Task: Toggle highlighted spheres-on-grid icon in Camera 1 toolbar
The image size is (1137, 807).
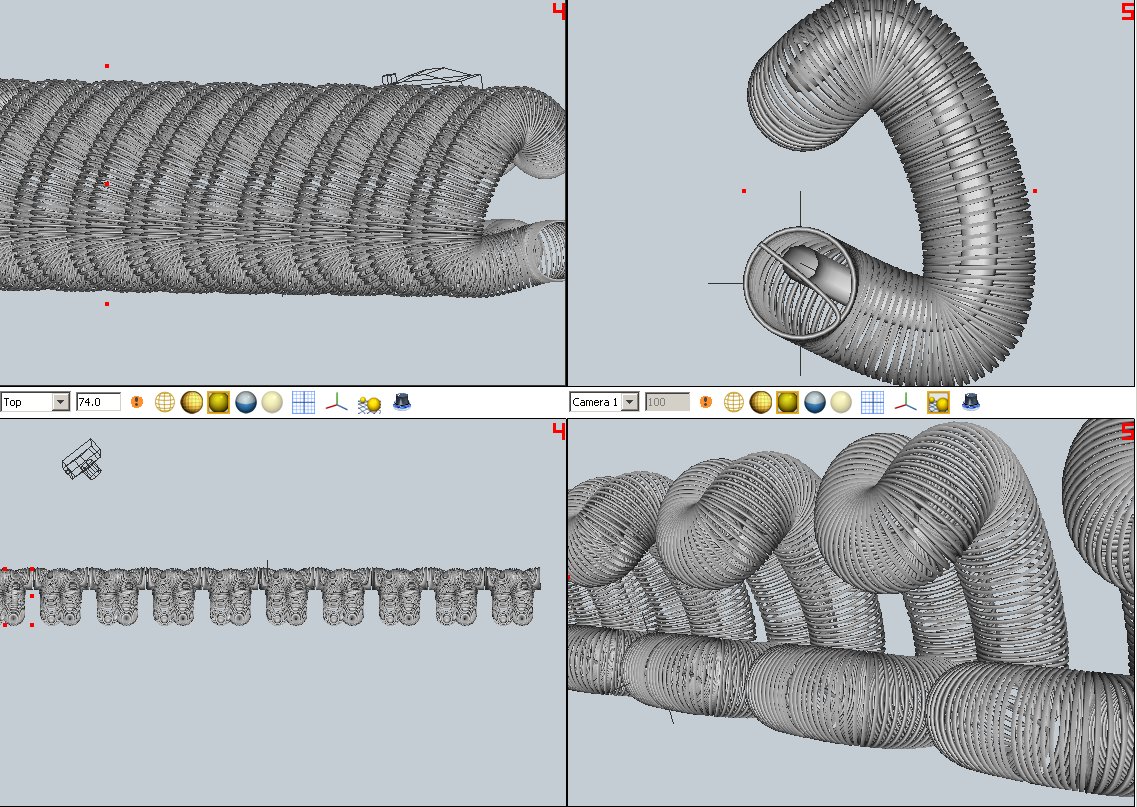Action: (938, 402)
